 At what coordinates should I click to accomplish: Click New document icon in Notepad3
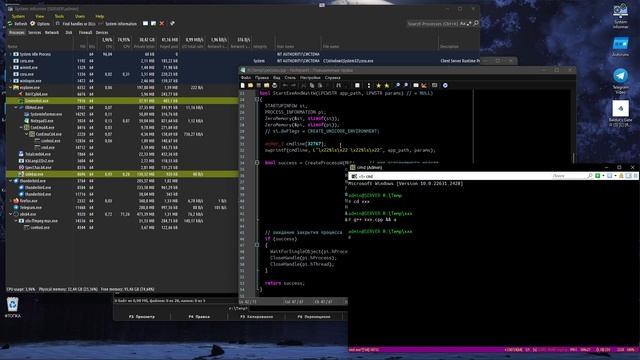tap(242, 85)
